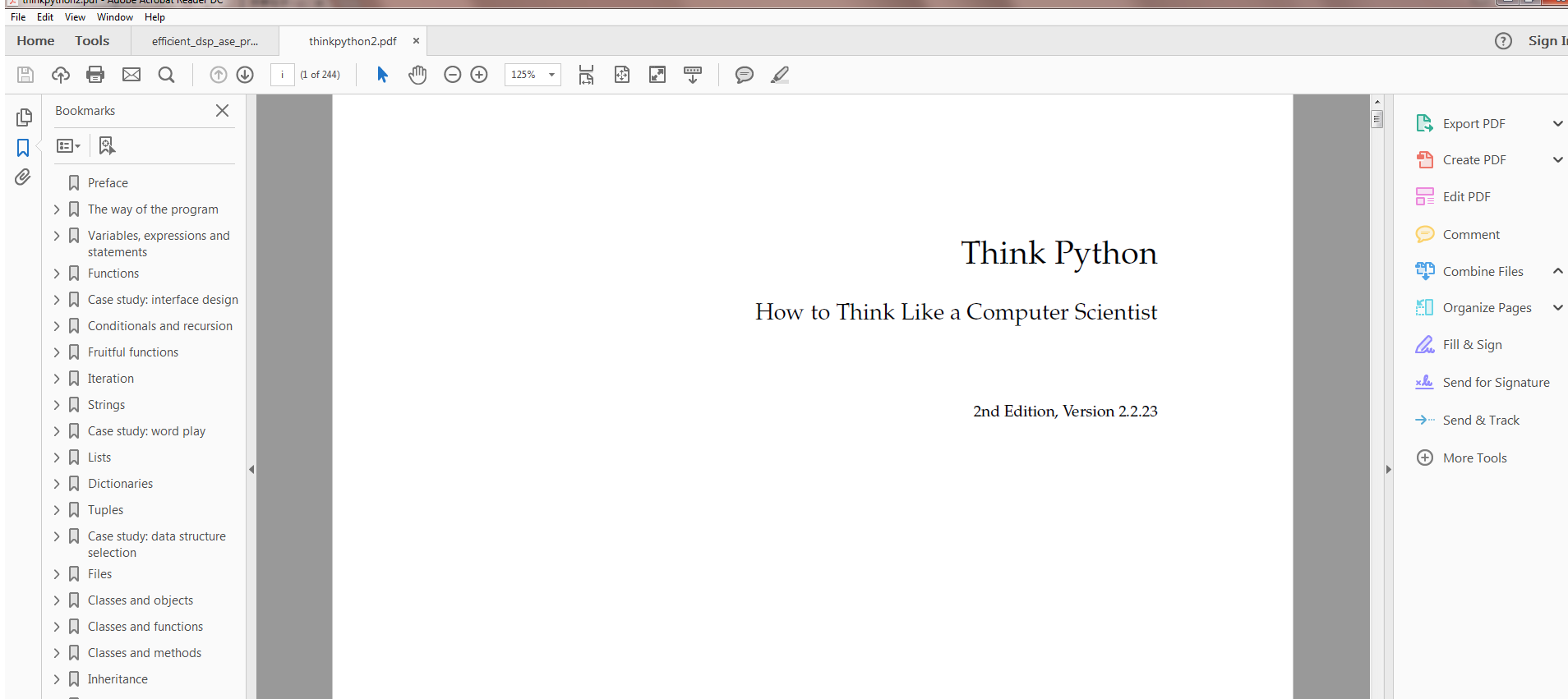
Task: Collapse the left navigation pane arrow
Action: pos(251,470)
